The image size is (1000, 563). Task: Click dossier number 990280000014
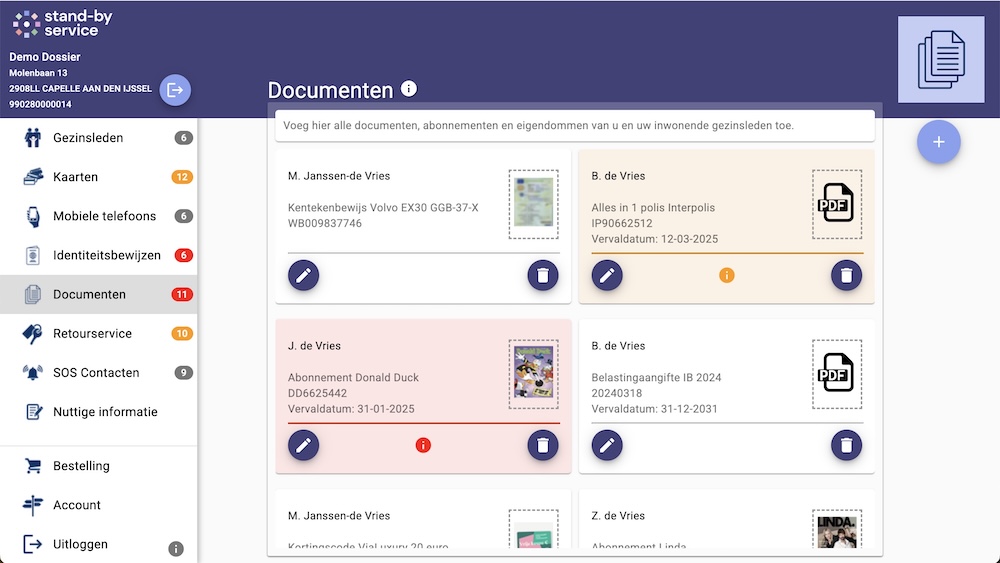coord(40,104)
